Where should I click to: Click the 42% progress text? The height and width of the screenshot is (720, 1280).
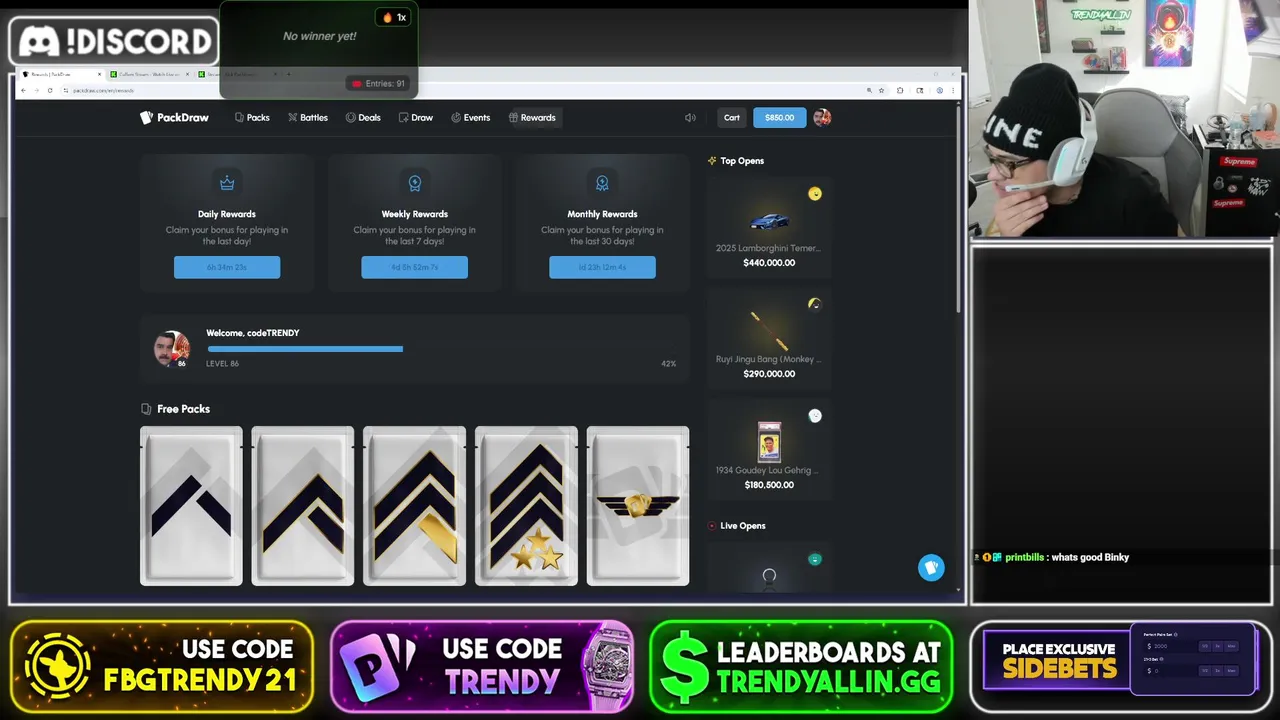click(669, 364)
